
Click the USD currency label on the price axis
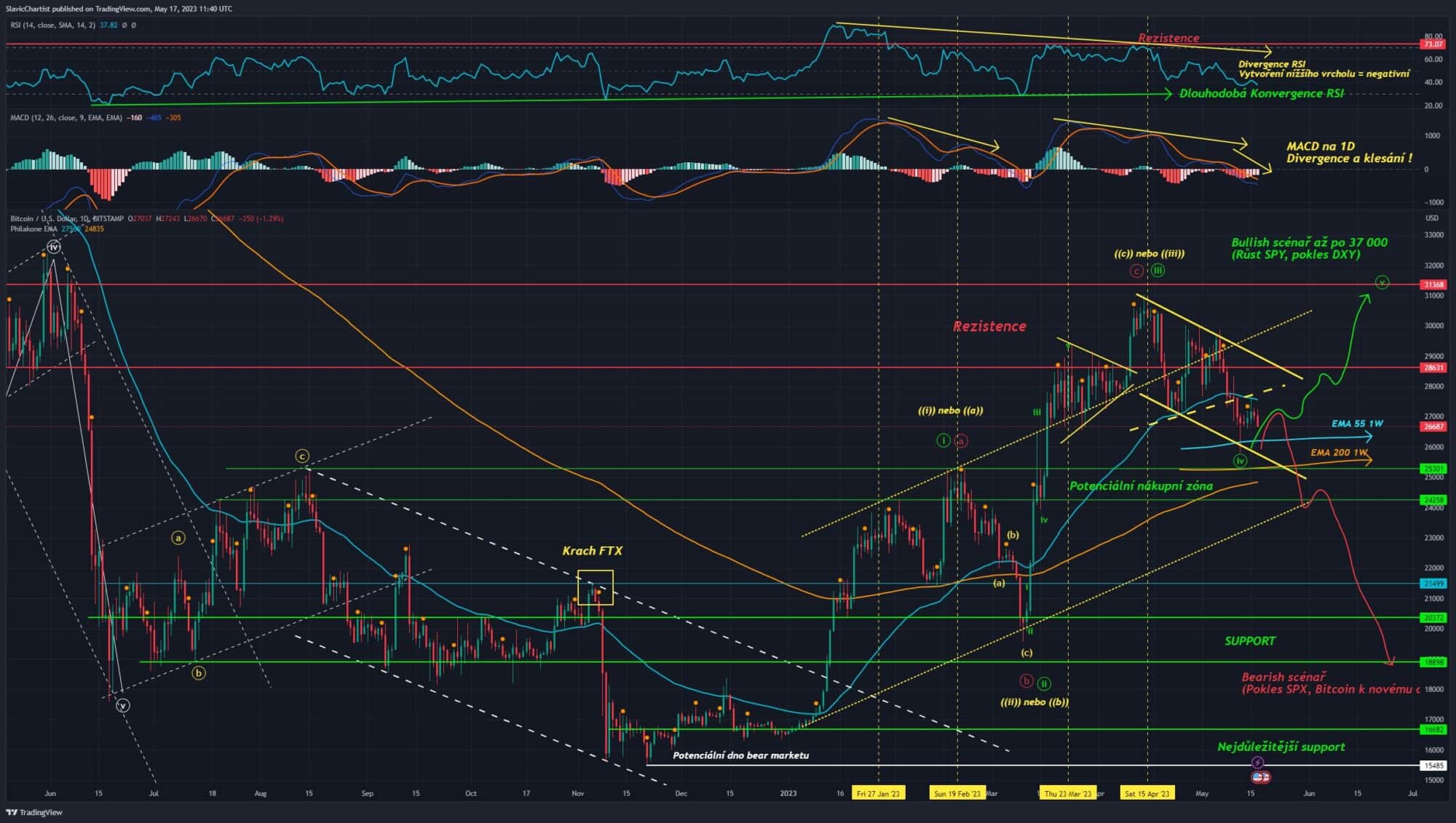pos(1431,218)
